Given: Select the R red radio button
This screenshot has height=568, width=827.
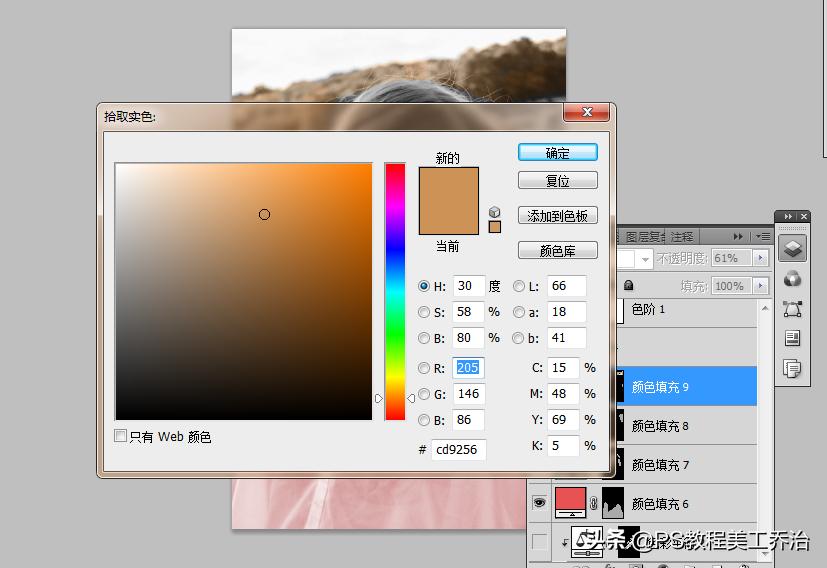Looking at the screenshot, I should 424,368.
